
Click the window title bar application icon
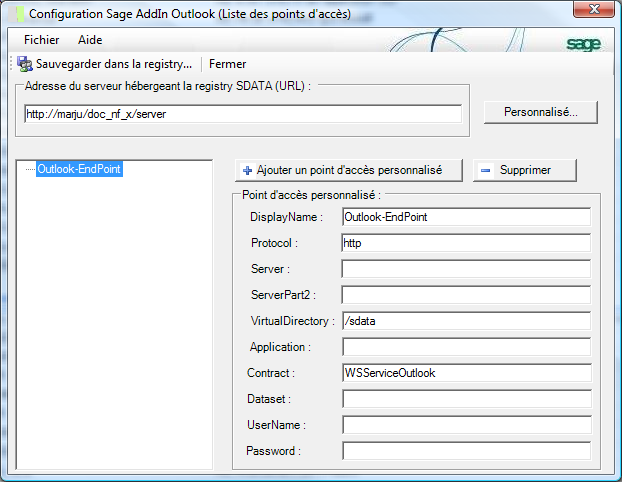[x=16, y=14]
